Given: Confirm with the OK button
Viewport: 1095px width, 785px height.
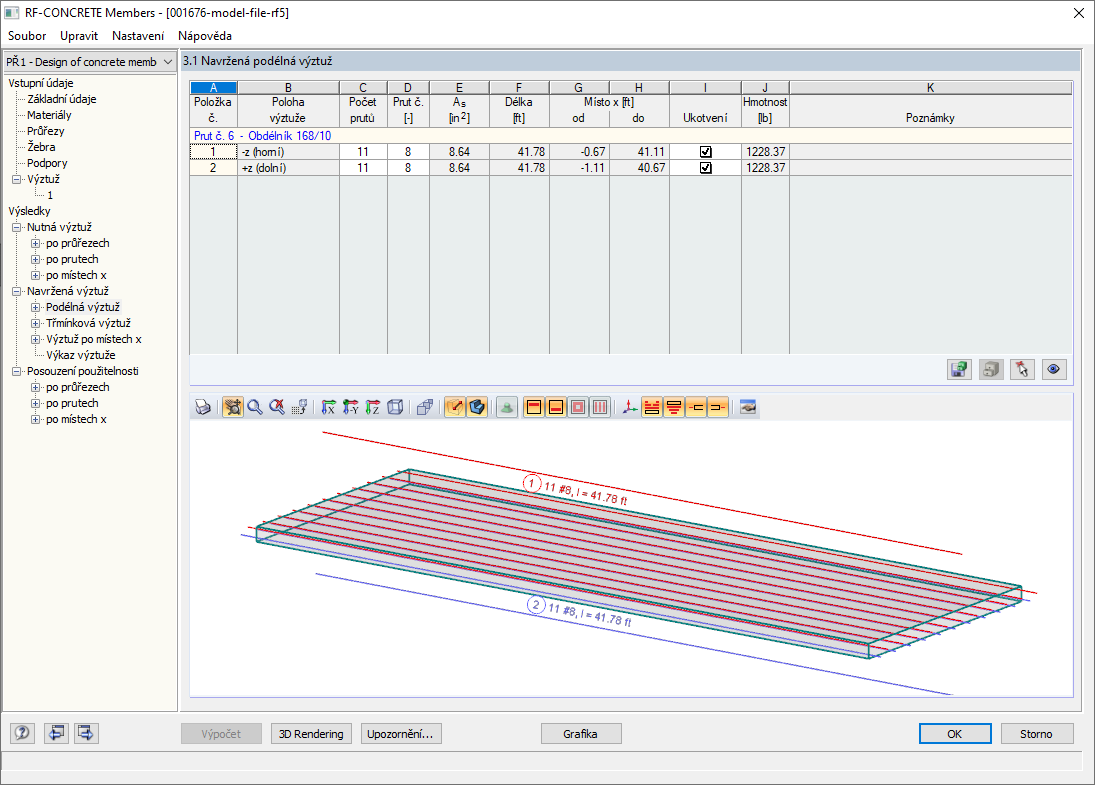Looking at the screenshot, I should pyautogui.click(x=955, y=733).
